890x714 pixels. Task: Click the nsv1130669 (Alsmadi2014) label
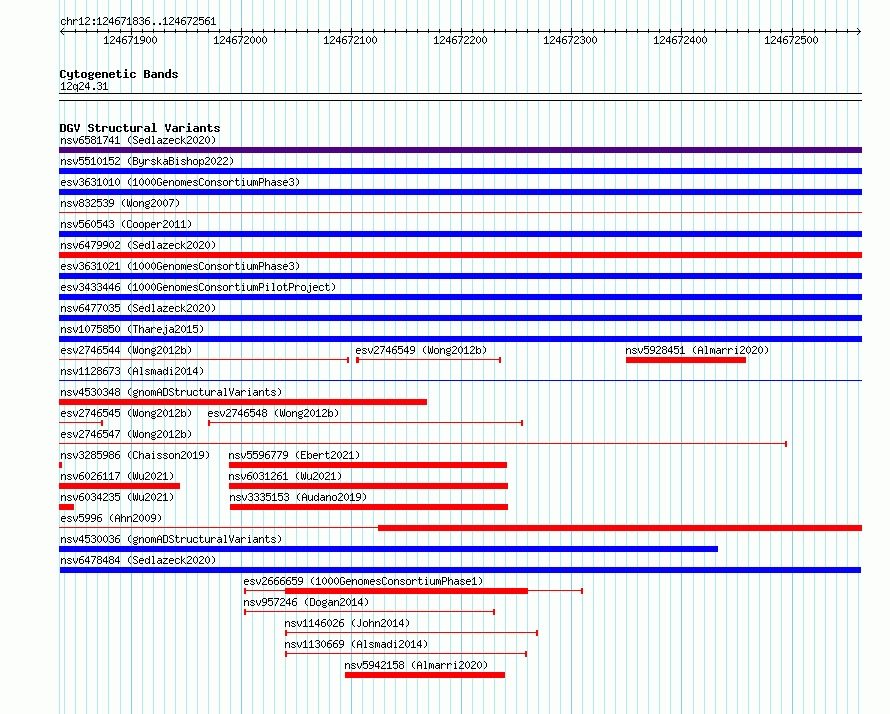click(x=356, y=644)
